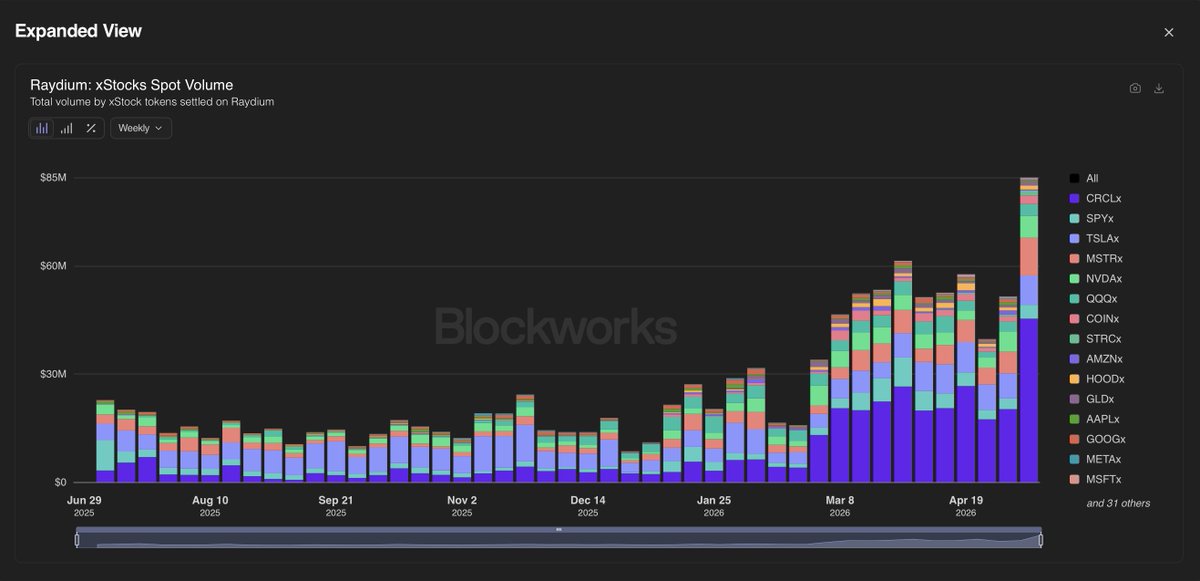Take a chart screenshot with camera icon

(x=1135, y=88)
